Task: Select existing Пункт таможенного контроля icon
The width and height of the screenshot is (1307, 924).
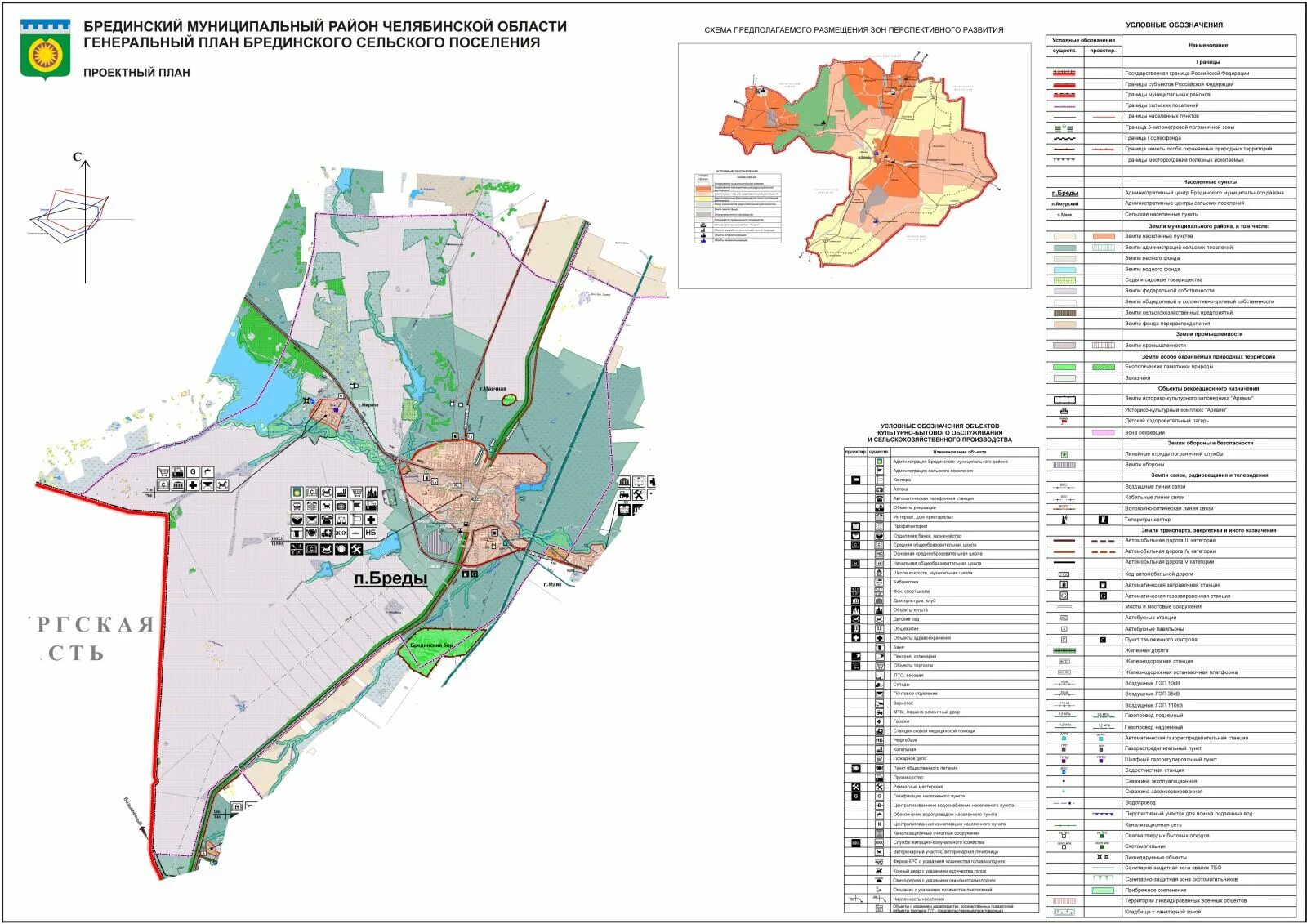Action: click(1064, 640)
